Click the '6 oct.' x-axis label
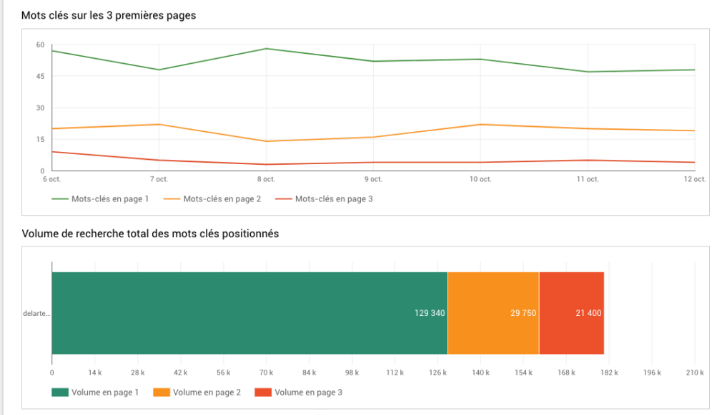The height and width of the screenshot is (415, 722). [x=52, y=179]
